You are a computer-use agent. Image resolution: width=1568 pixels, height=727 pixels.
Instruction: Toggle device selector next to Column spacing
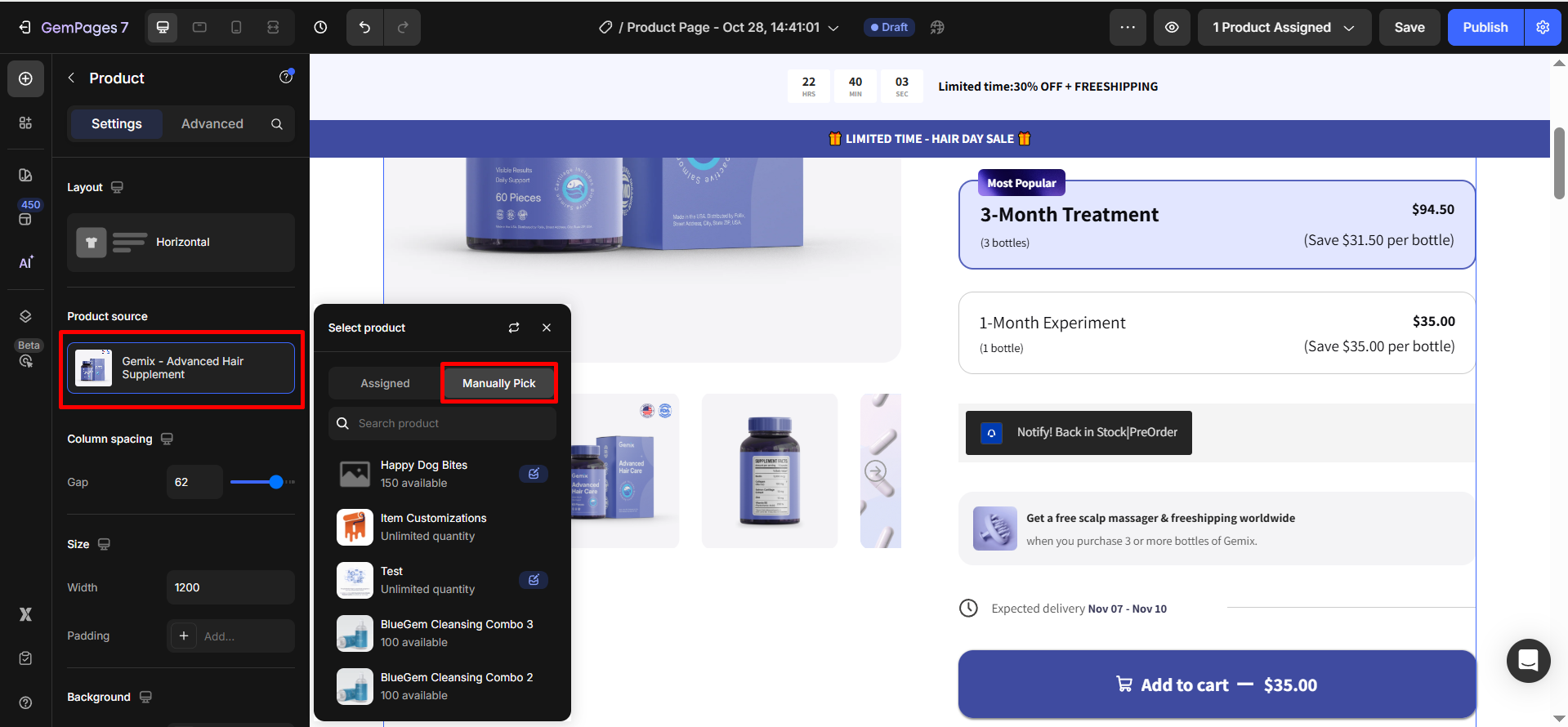pyautogui.click(x=167, y=439)
